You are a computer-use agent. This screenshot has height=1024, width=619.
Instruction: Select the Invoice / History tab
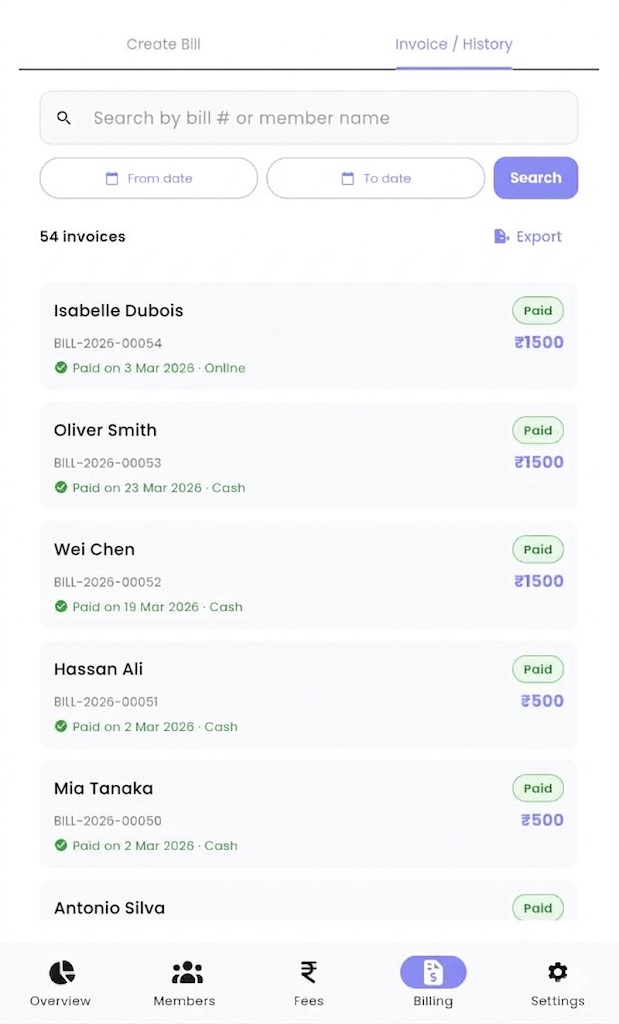(x=453, y=44)
